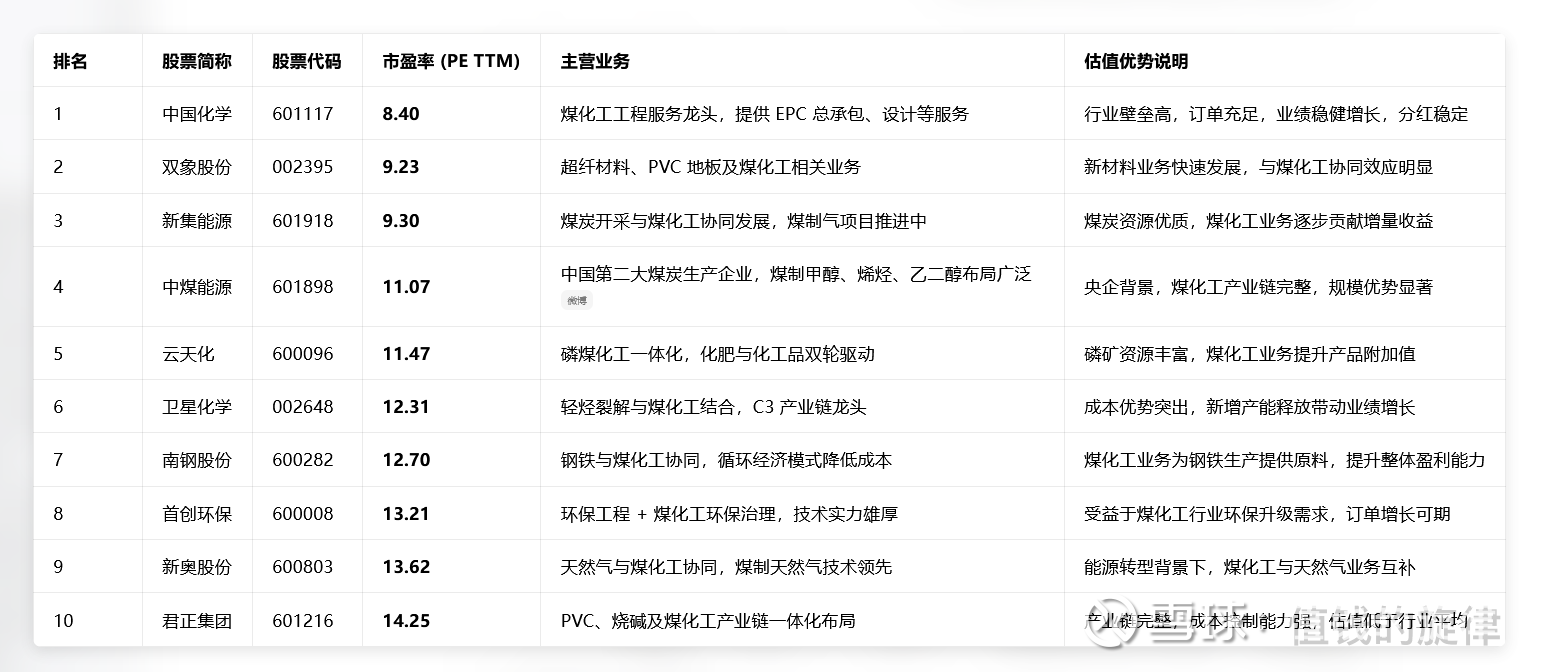
Task: Click the 中国化学 stock name
Action: (197, 114)
